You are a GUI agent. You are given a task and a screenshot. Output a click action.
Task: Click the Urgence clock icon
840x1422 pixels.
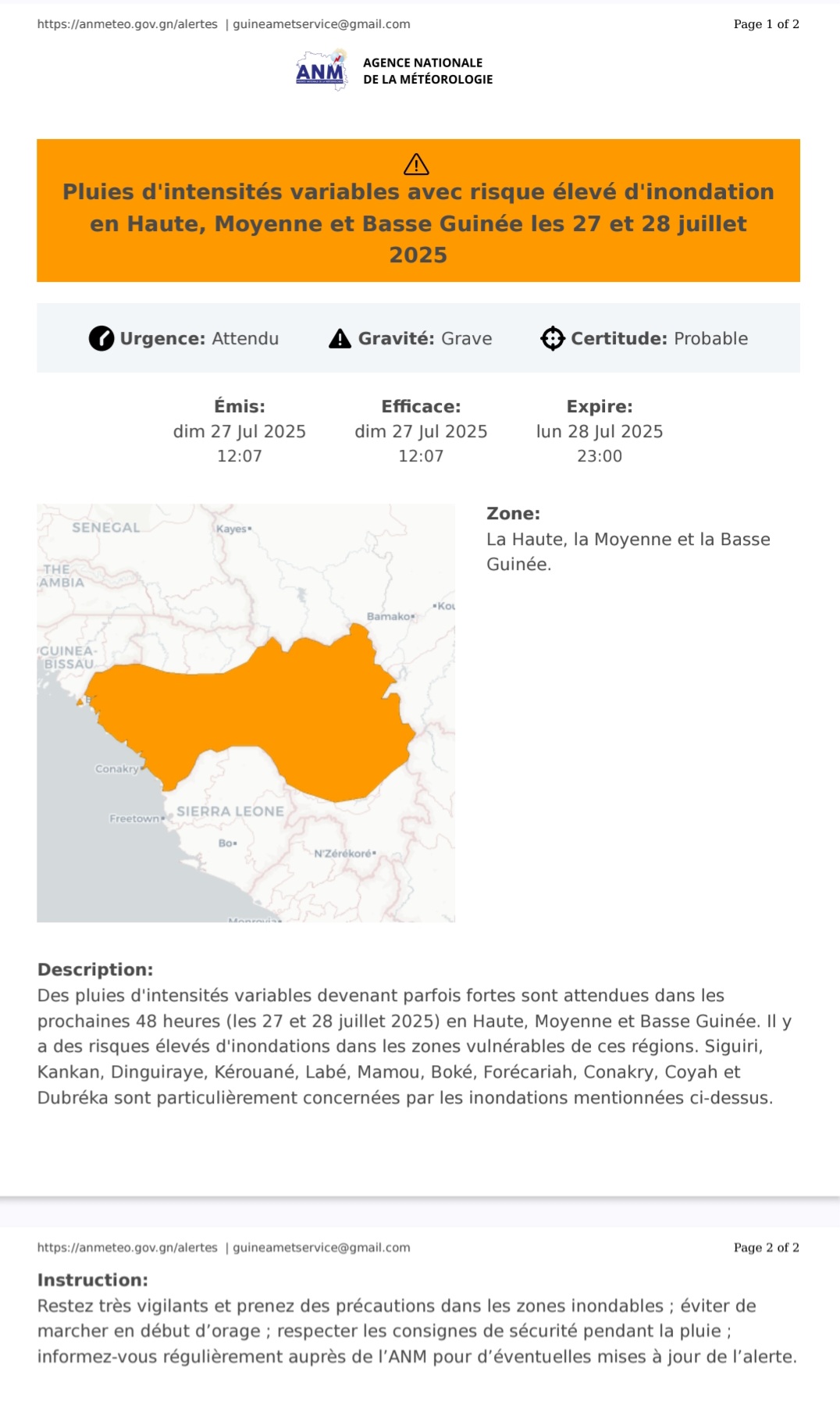click(101, 339)
